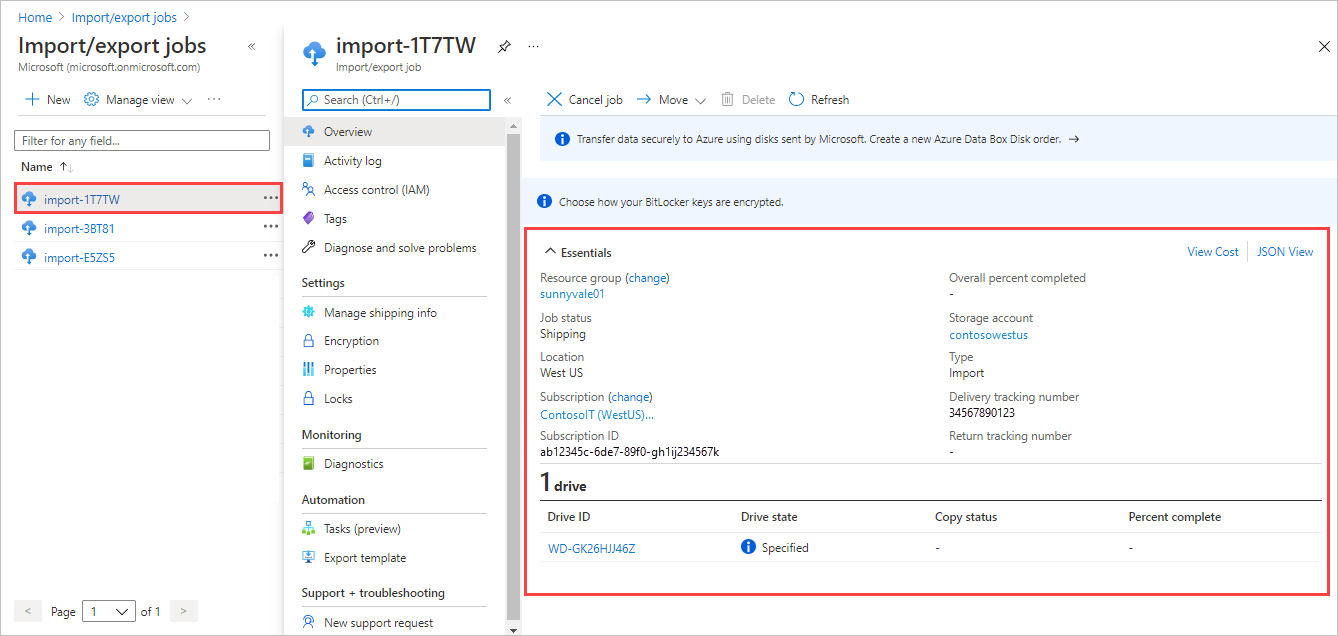Image resolution: width=1338 pixels, height=636 pixels.
Task: Click the Specified drive state info icon
Action: pos(748,547)
